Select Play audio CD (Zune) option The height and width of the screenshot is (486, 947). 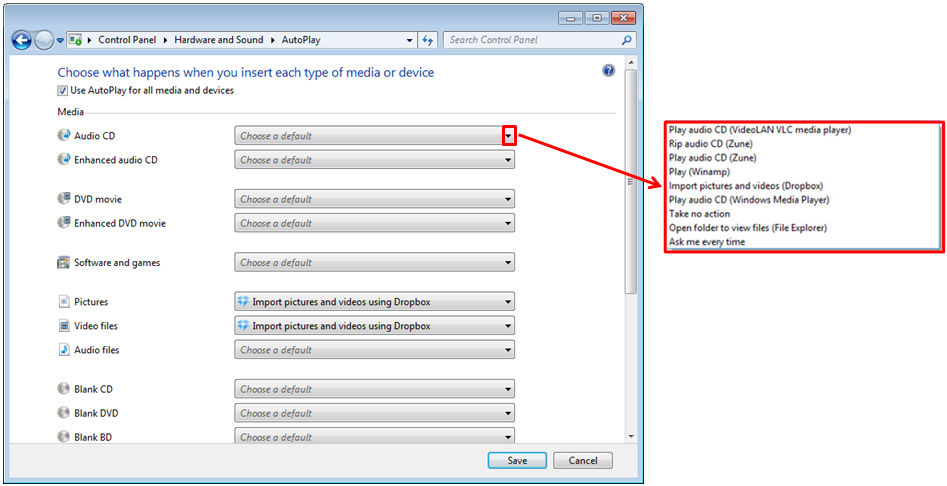click(712, 158)
